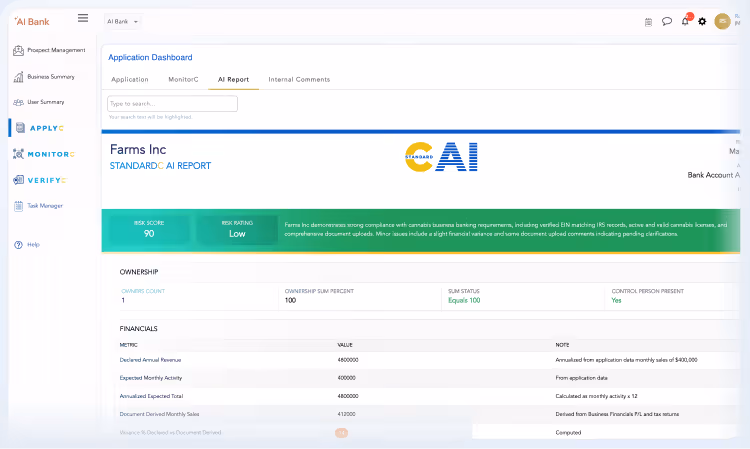Click the variance percentage badge
Image resolution: width=750 pixels, height=449 pixels.
pos(341,433)
